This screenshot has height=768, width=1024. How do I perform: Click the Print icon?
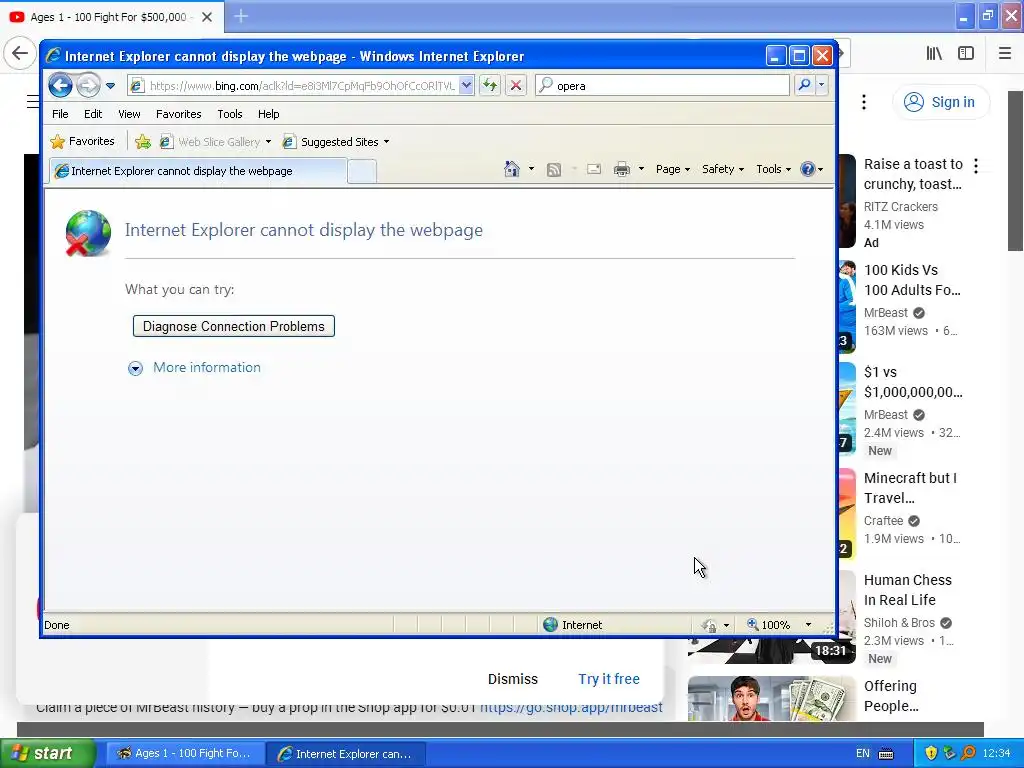coord(622,169)
